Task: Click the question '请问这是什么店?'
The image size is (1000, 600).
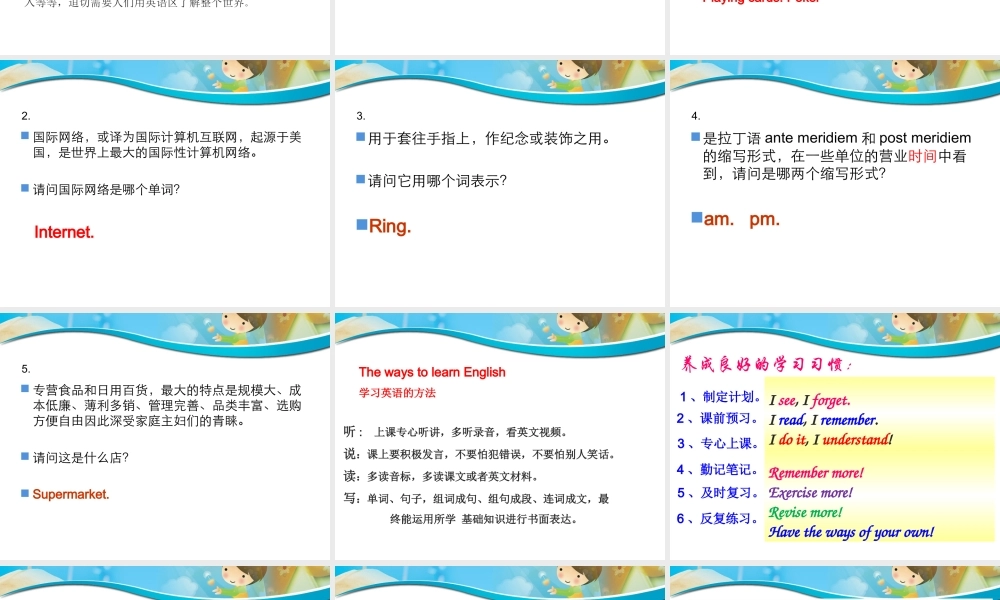Action: pos(81,458)
